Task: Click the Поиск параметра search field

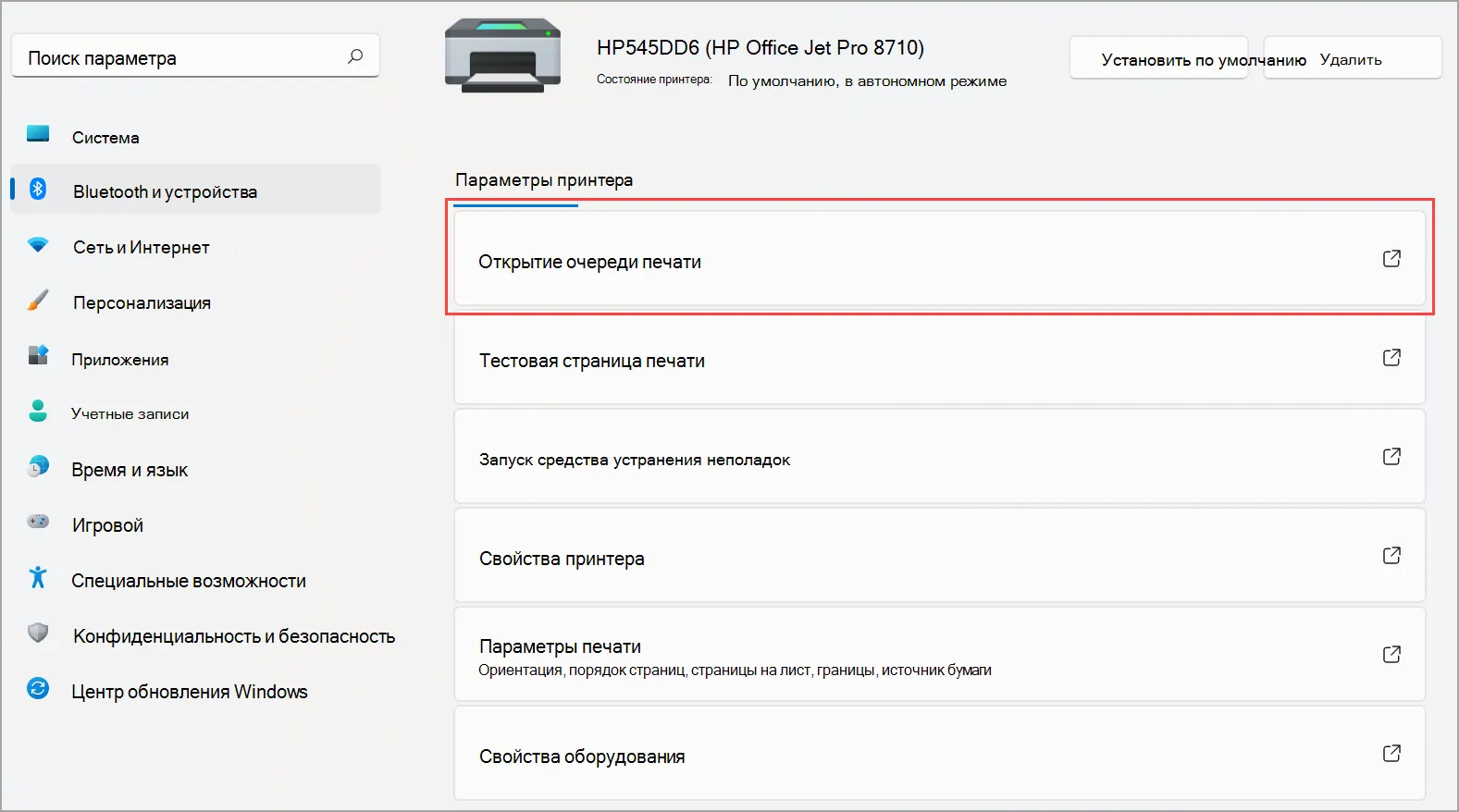Action: click(x=195, y=57)
